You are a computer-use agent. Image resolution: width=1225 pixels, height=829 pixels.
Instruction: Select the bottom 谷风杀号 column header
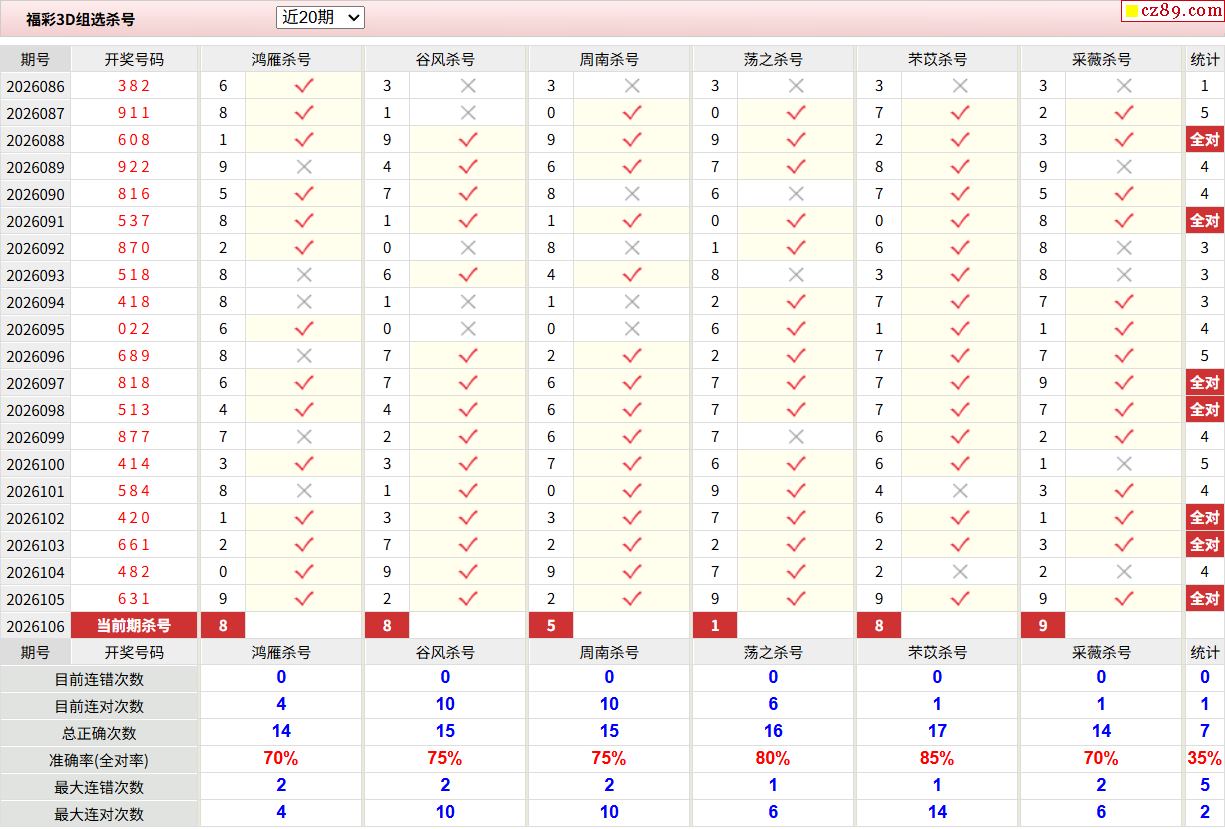pyautogui.click(x=445, y=652)
